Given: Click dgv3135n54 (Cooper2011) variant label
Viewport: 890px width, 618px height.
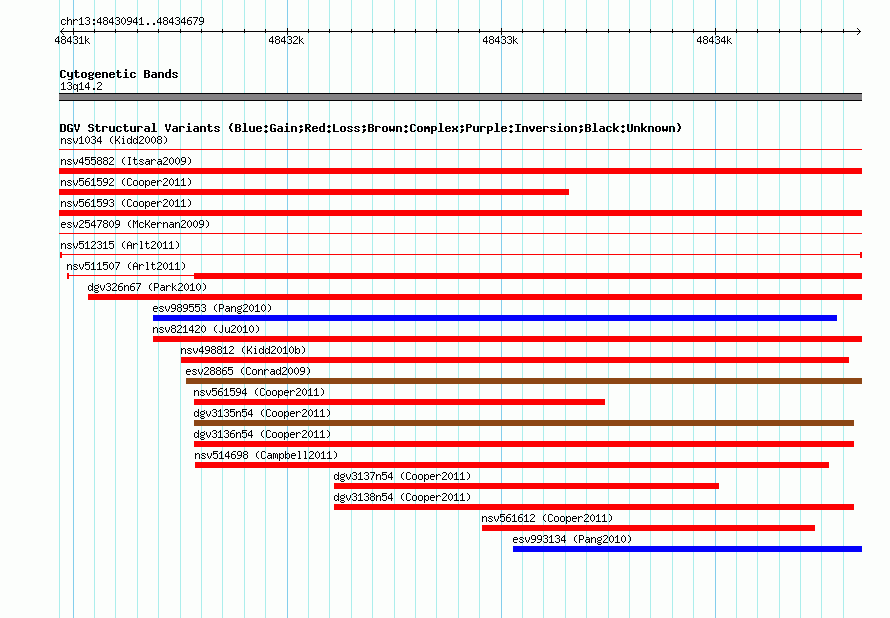Looking at the screenshot, I should click(262, 413).
